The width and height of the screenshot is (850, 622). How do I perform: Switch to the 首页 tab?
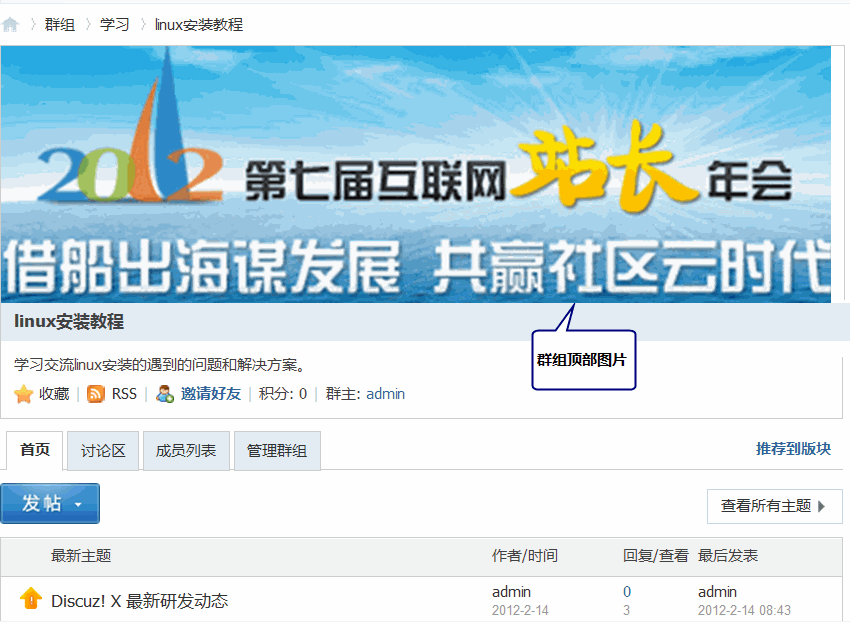pyautogui.click(x=35, y=451)
